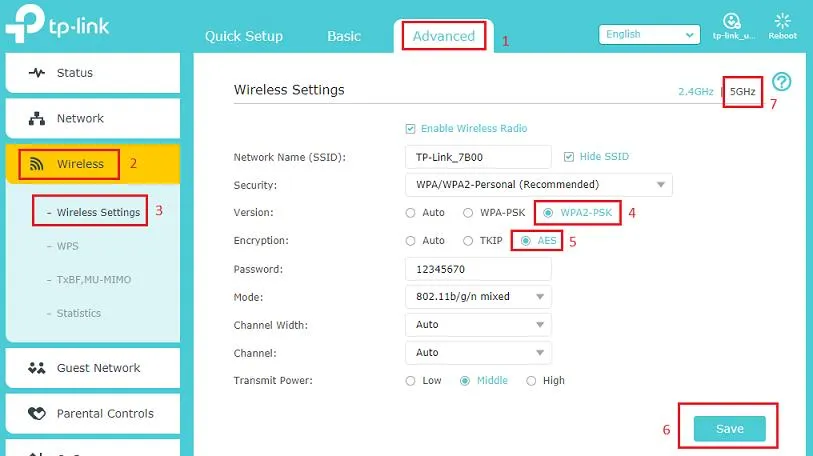Select AES encryption

click(x=526, y=241)
